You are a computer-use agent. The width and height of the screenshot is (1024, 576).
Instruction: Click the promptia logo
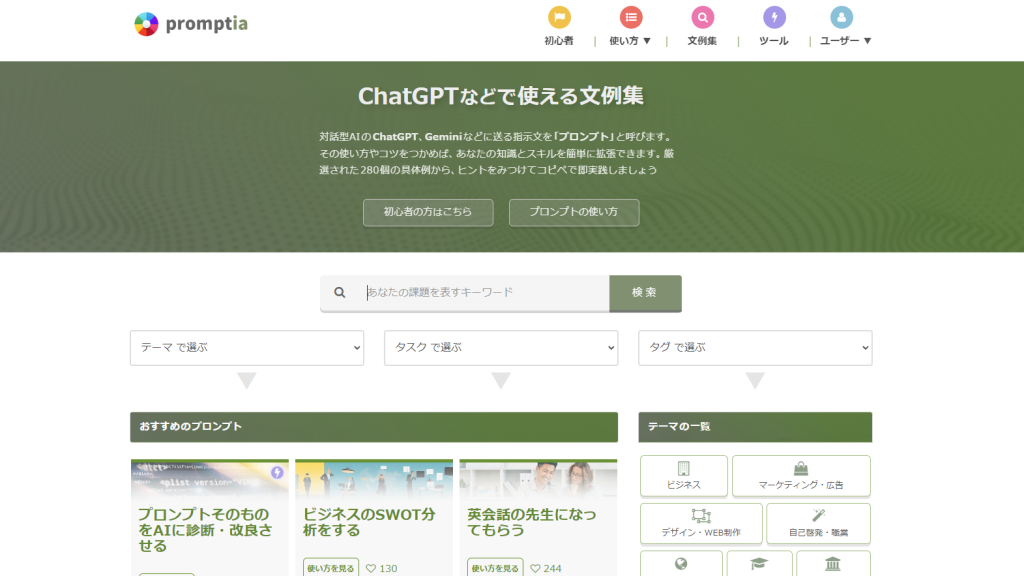[x=191, y=23]
